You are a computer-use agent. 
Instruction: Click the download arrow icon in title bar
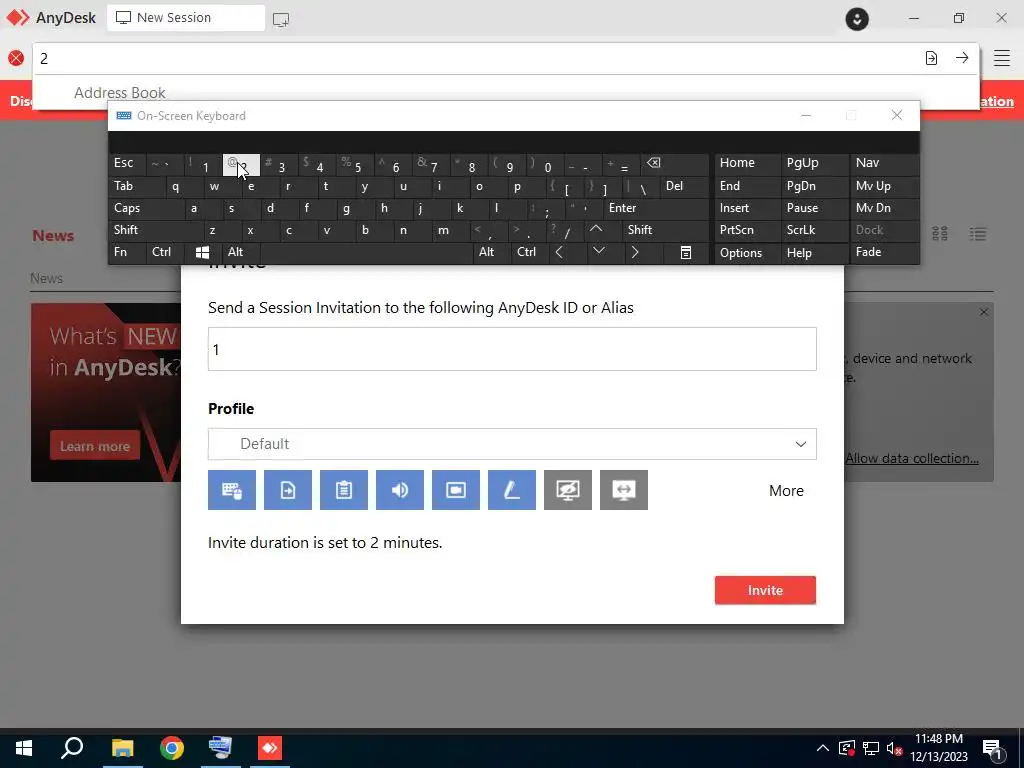(857, 19)
